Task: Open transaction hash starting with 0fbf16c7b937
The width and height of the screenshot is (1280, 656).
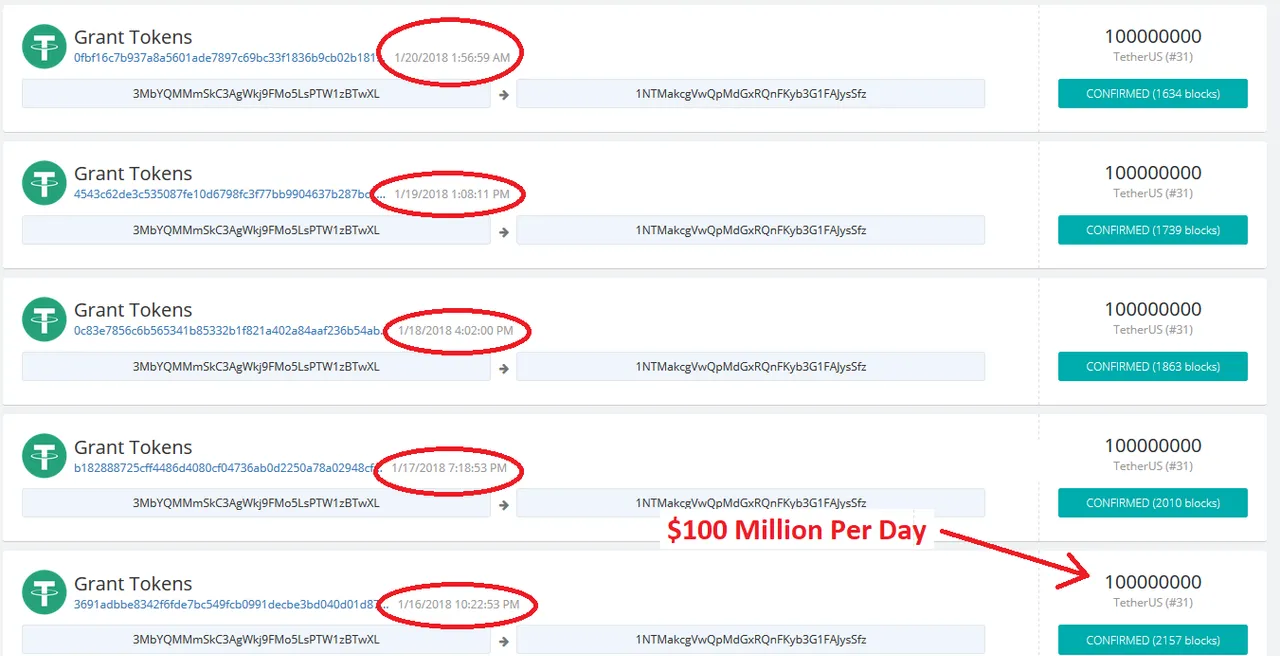Action: (228, 57)
